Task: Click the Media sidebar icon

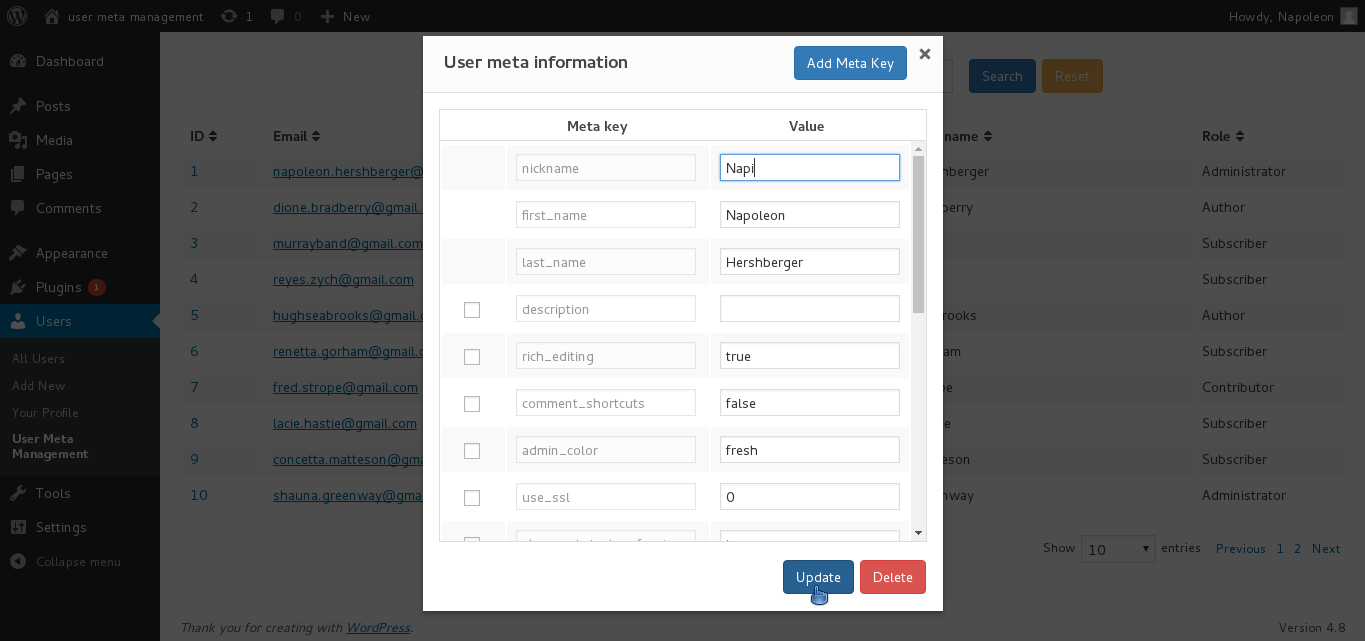Action: click(x=18, y=140)
